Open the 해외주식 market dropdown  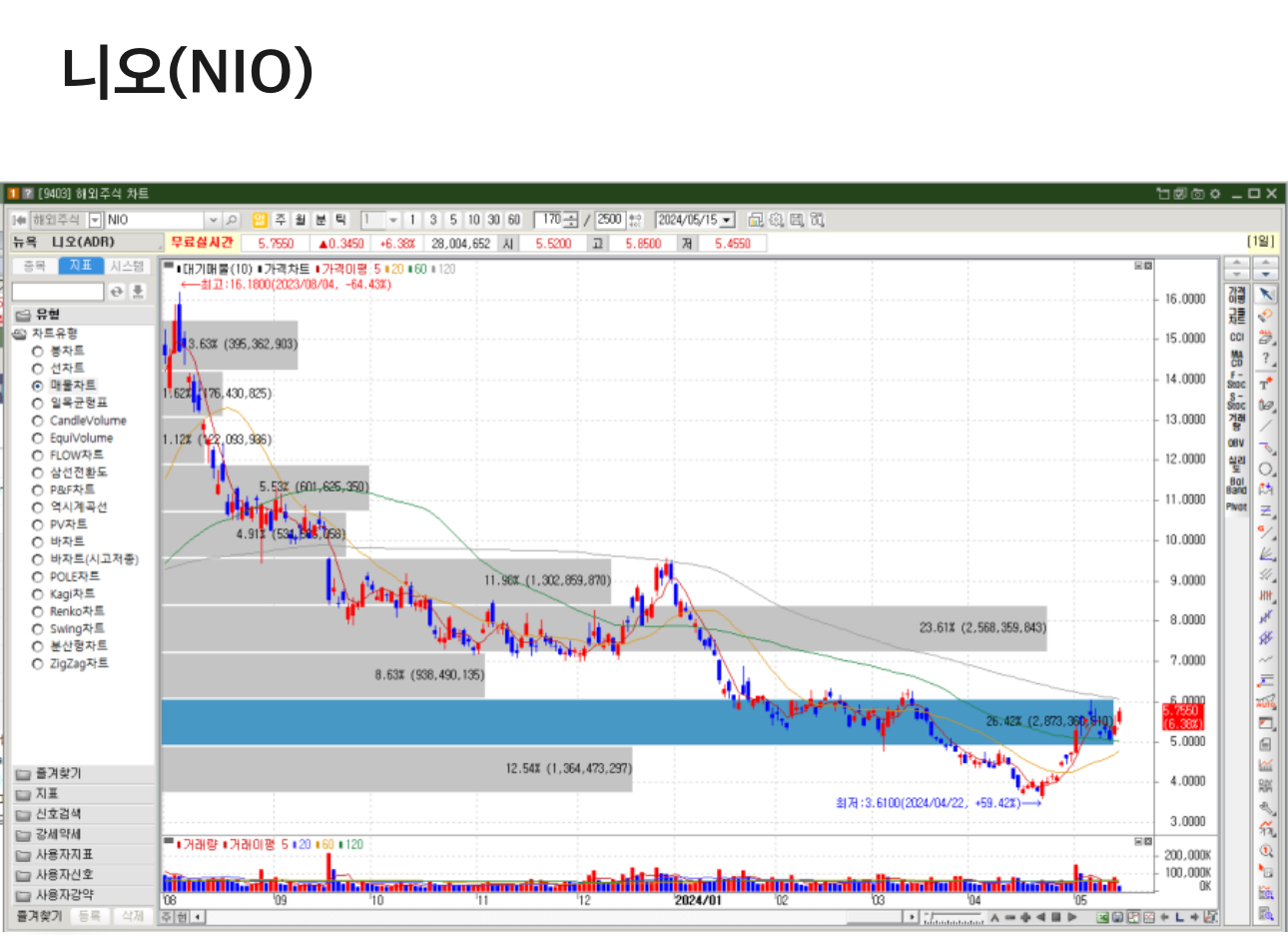(96, 220)
